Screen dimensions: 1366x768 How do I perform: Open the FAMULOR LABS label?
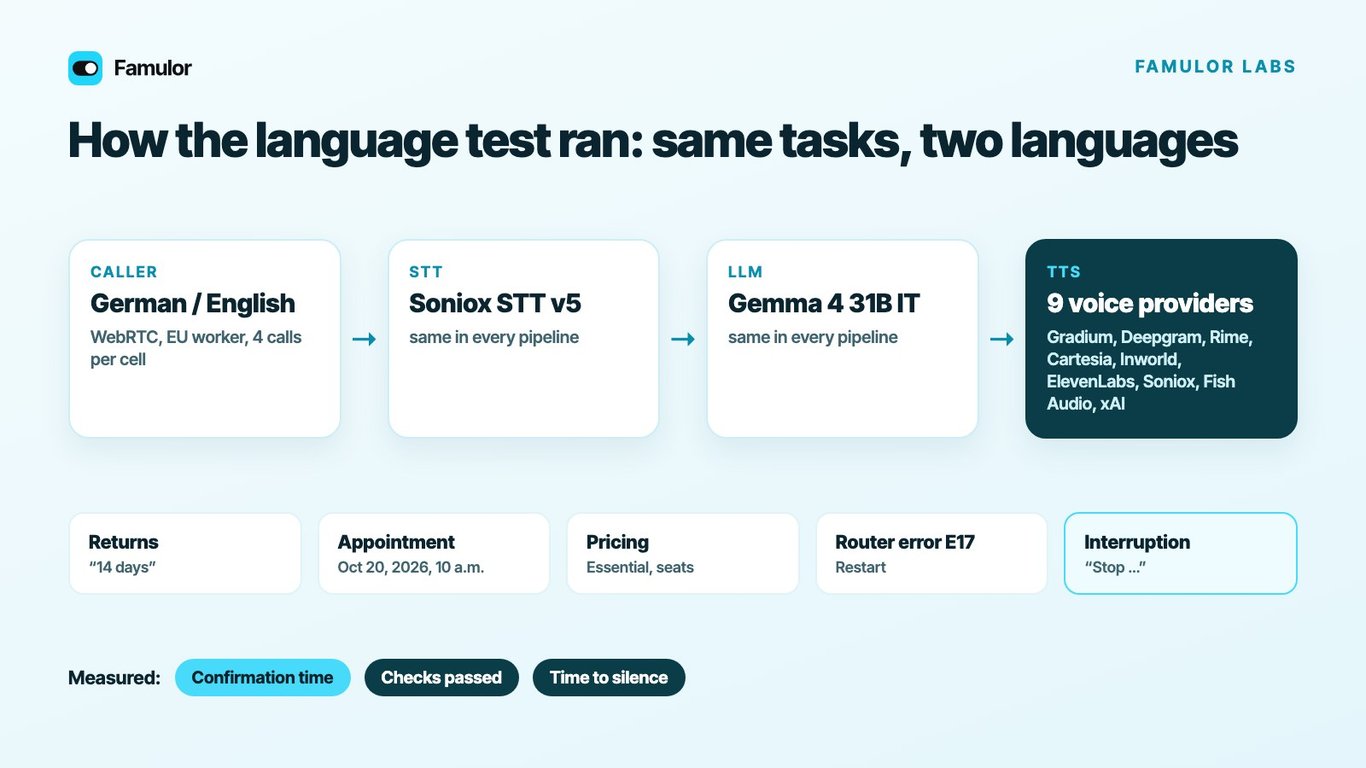tap(1215, 67)
